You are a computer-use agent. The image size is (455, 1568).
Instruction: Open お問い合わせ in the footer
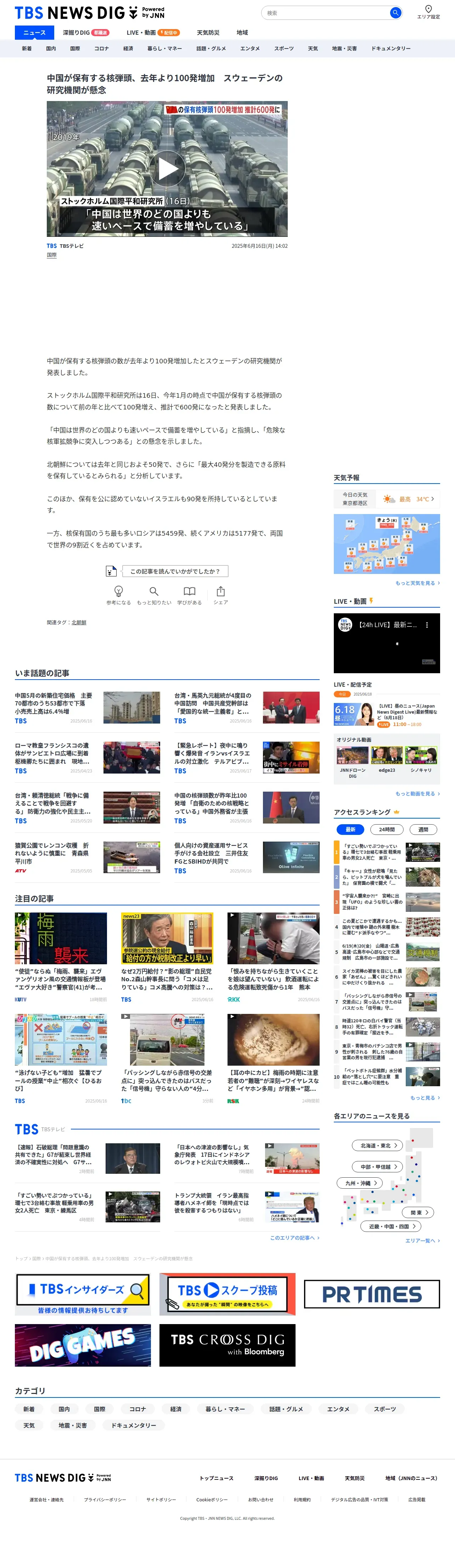[x=260, y=1499]
